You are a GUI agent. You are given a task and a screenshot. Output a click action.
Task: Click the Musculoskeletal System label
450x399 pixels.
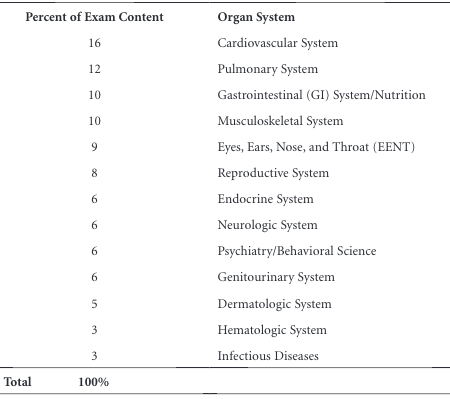(280, 121)
